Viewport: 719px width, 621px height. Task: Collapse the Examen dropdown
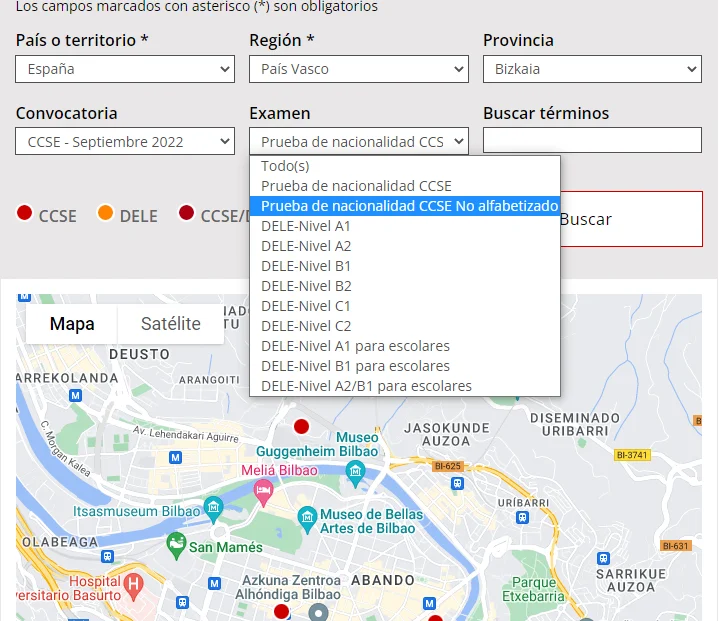[359, 141]
